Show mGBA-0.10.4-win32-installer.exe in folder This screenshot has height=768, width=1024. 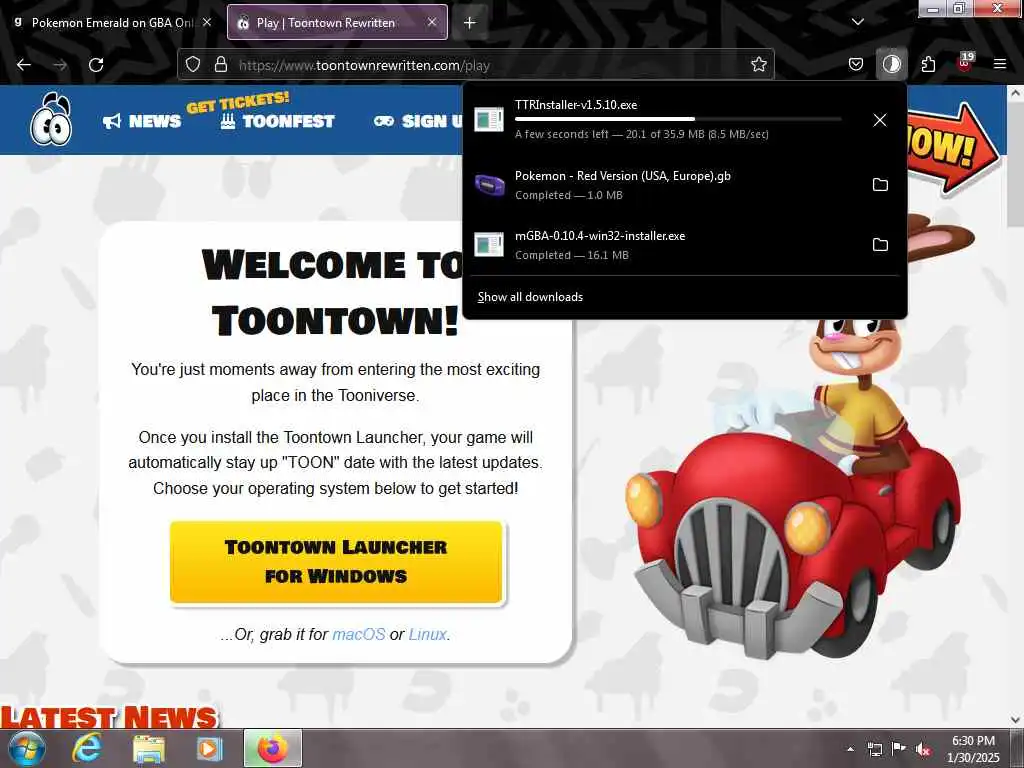point(880,245)
